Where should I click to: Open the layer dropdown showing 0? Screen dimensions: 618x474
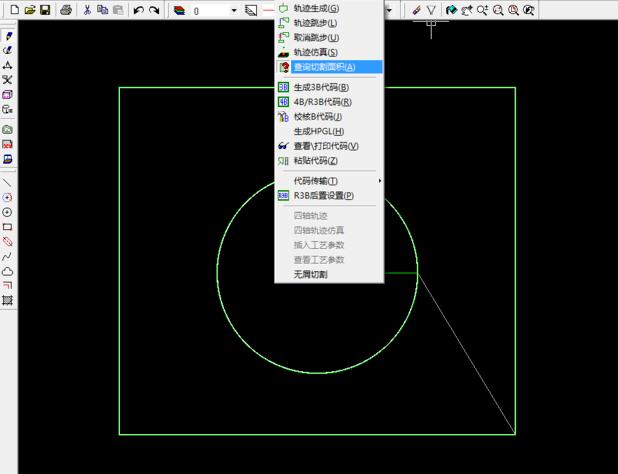234,10
